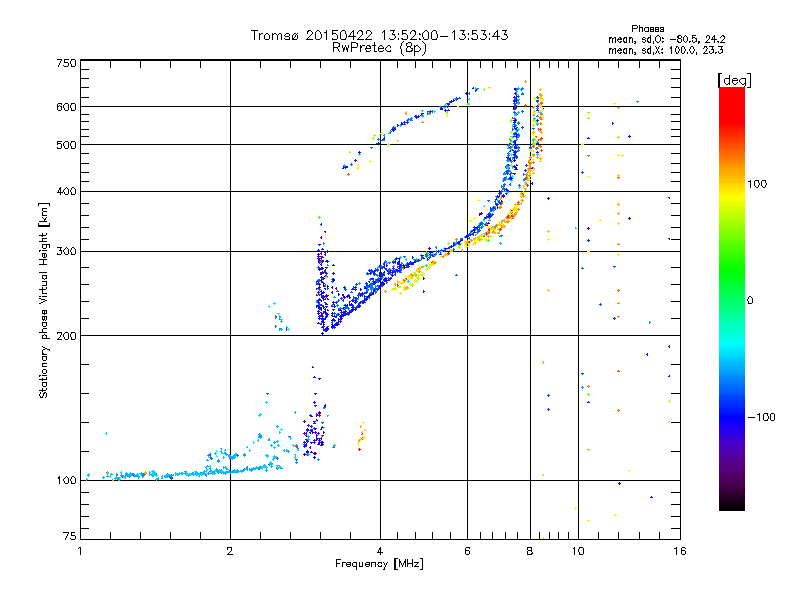Click the colorbar tick label '0'
Viewport: 800px width, 600px height.
point(750,301)
